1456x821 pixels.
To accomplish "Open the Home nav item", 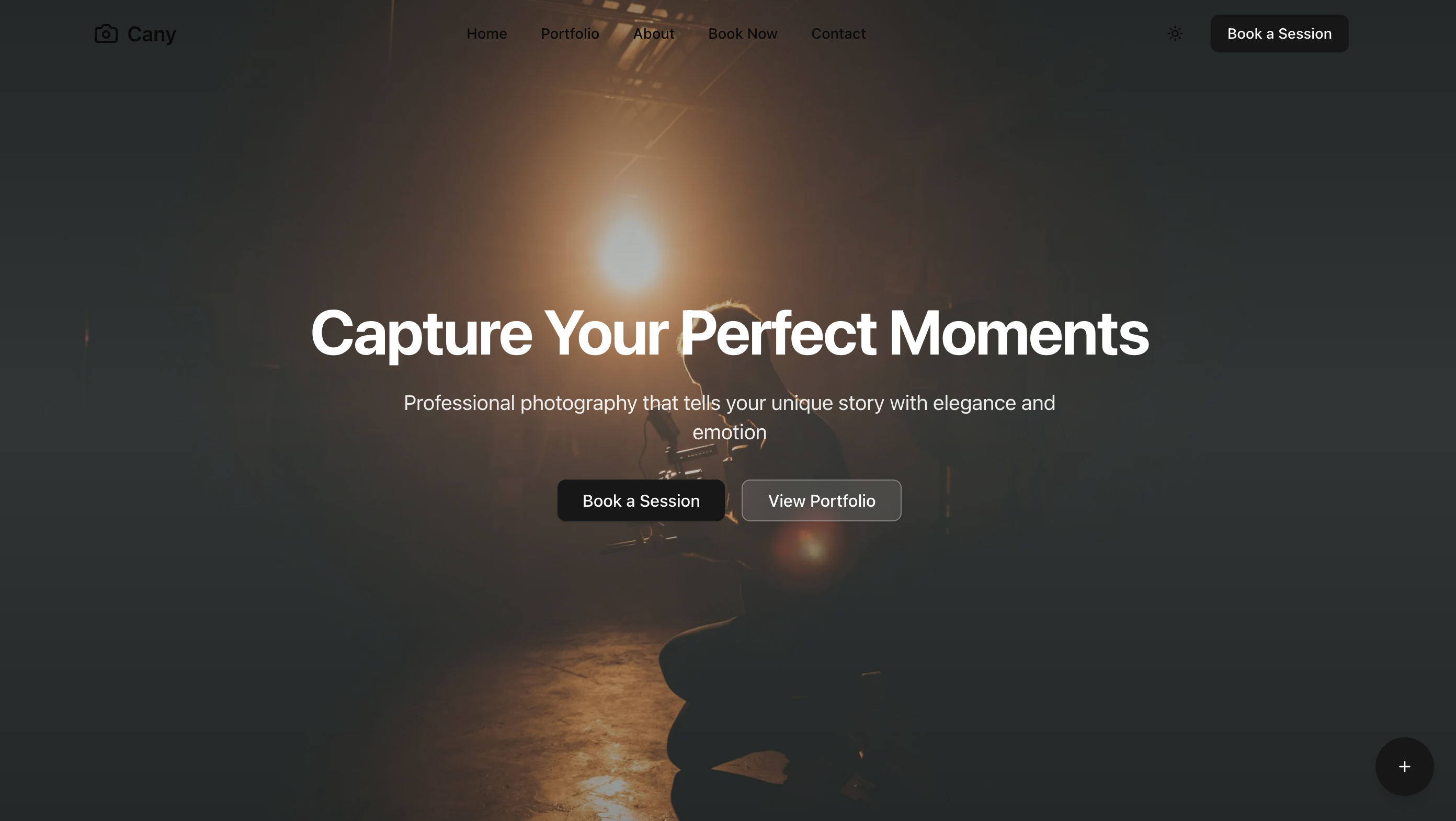I will click(x=487, y=34).
